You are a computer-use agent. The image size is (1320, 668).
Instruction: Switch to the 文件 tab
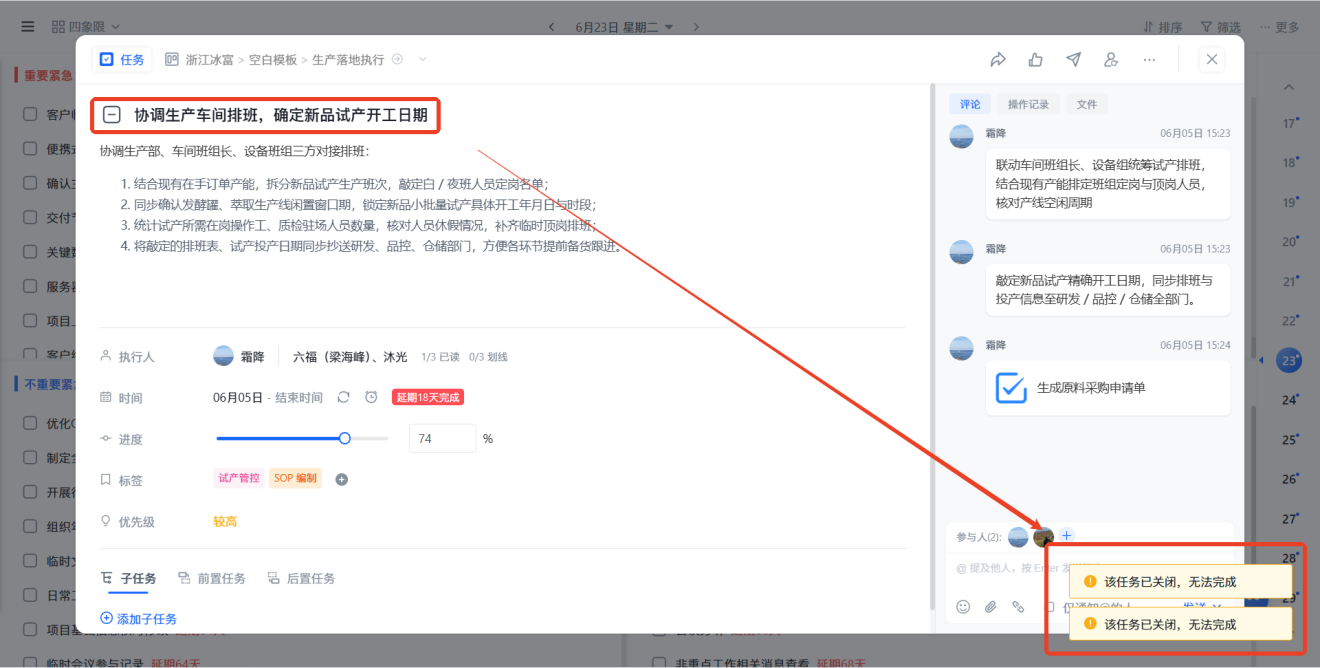coord(1086,104)
